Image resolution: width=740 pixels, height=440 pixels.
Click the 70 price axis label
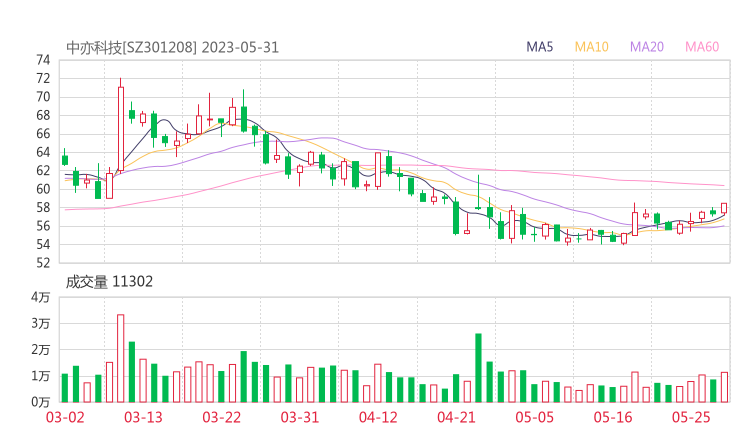click(43, 97)
